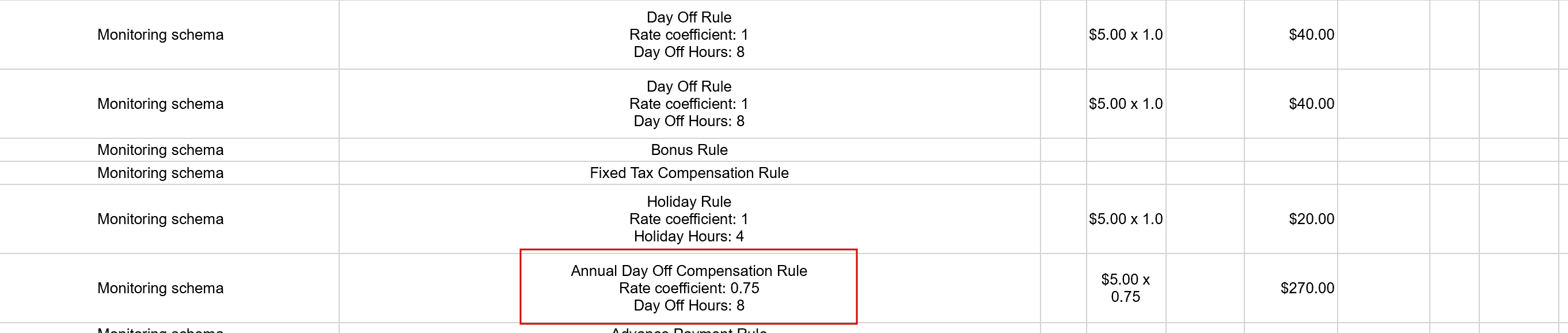Click Monitoring schema in the topmost row
The width and height of the screenshot is (1568, 333).
[x=160, y=35]
